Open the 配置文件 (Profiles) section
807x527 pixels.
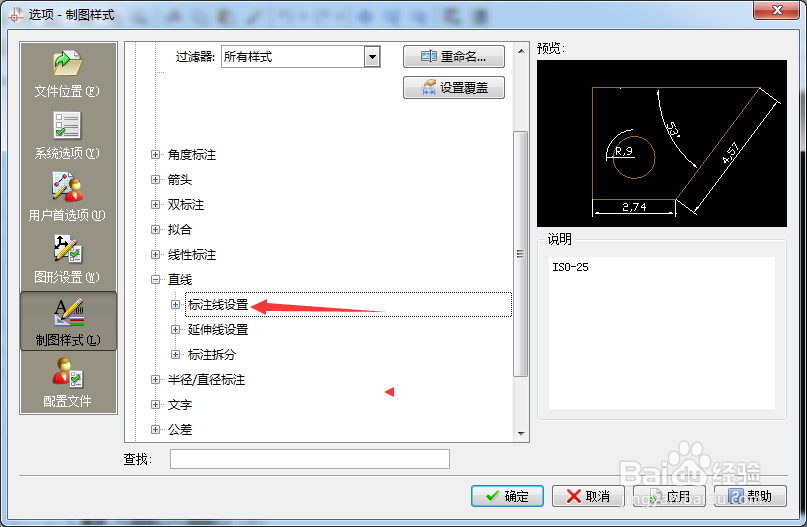pyautogui.click(x=67, y=382)
